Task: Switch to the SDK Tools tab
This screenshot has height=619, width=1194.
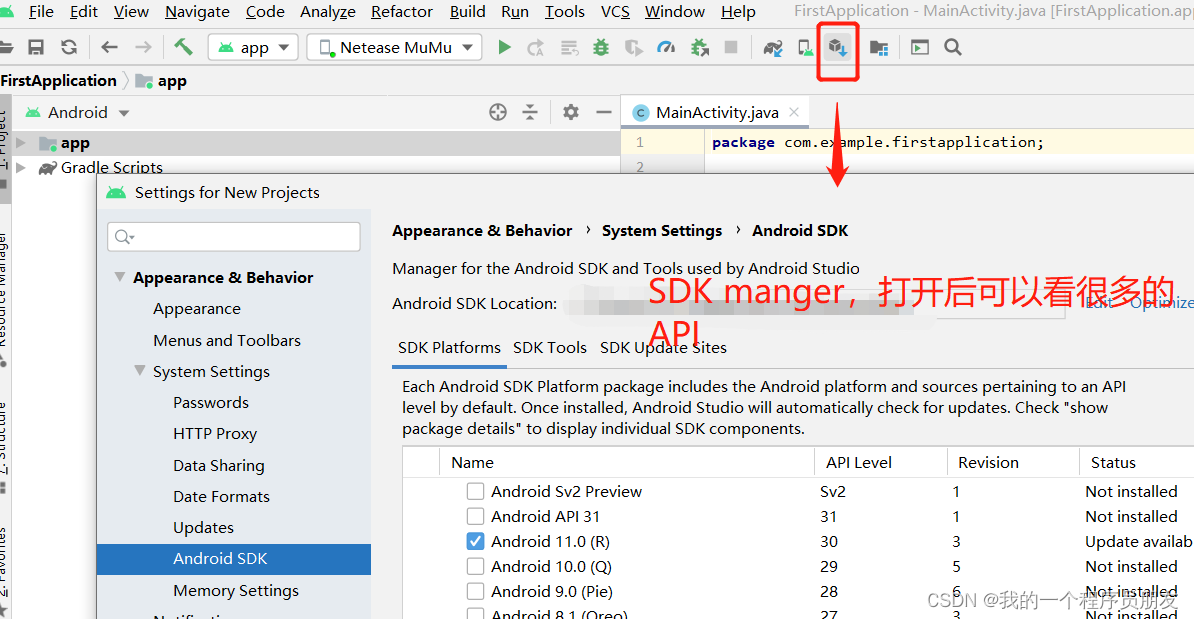Action: pyautogui.click(x=550, y=348)
